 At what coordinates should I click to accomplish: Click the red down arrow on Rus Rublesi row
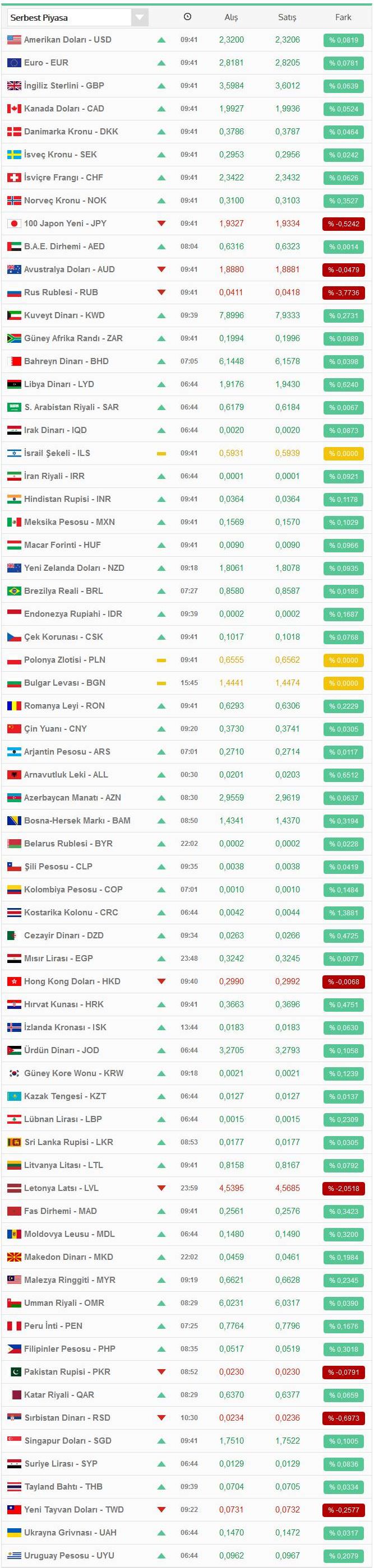pyautogui.click(x=161, y=292)
